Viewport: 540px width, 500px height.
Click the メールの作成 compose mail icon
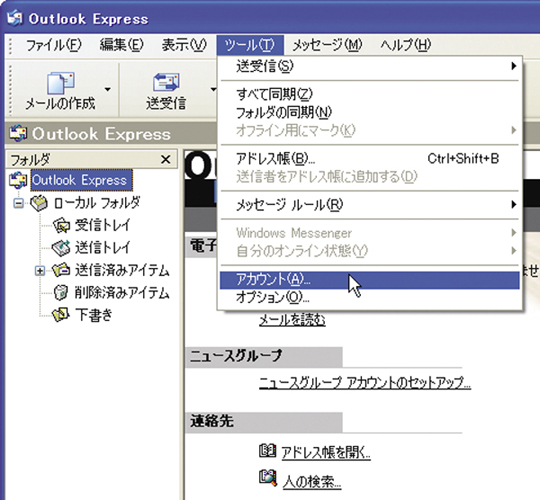coord(61,83)
